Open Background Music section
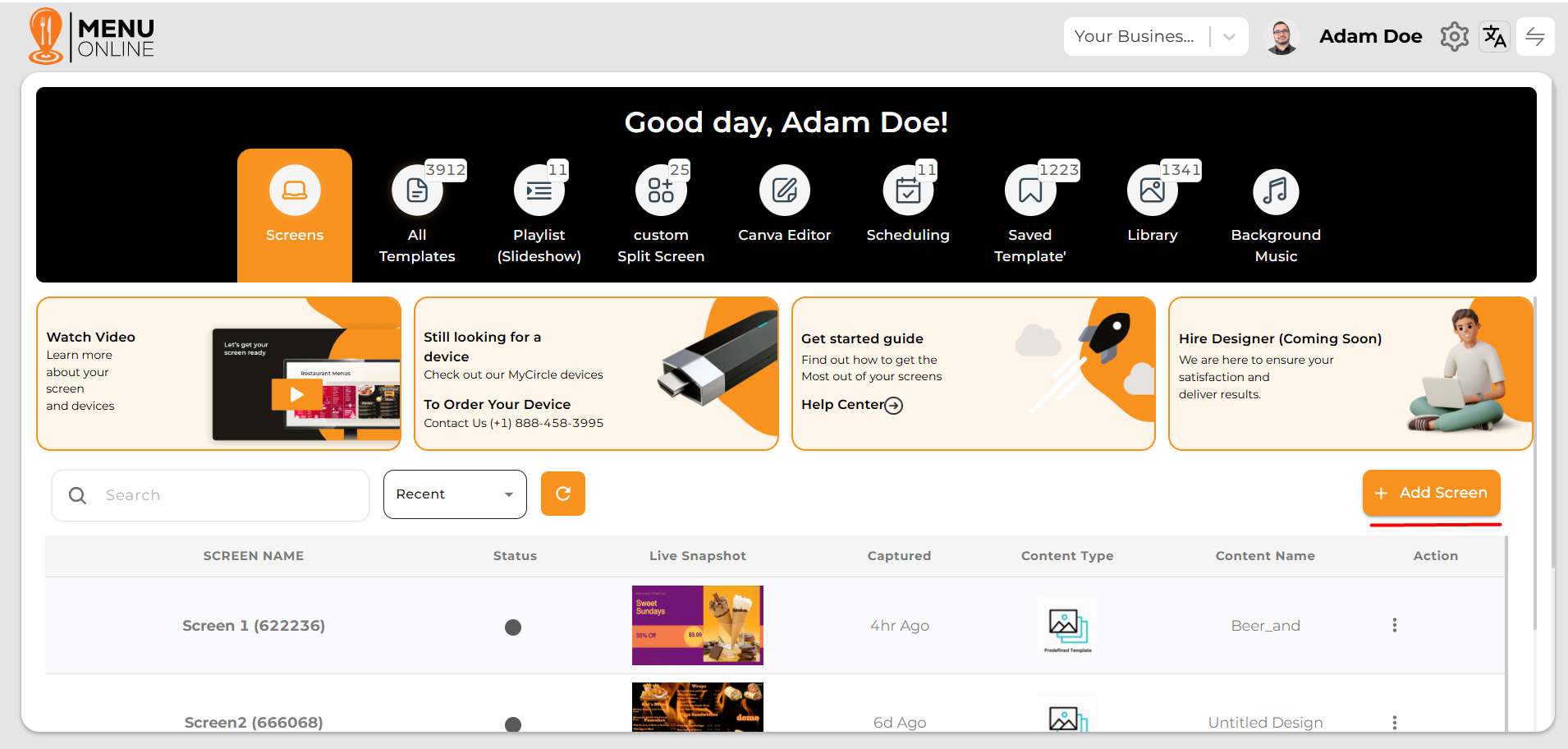 (1275, 191)
